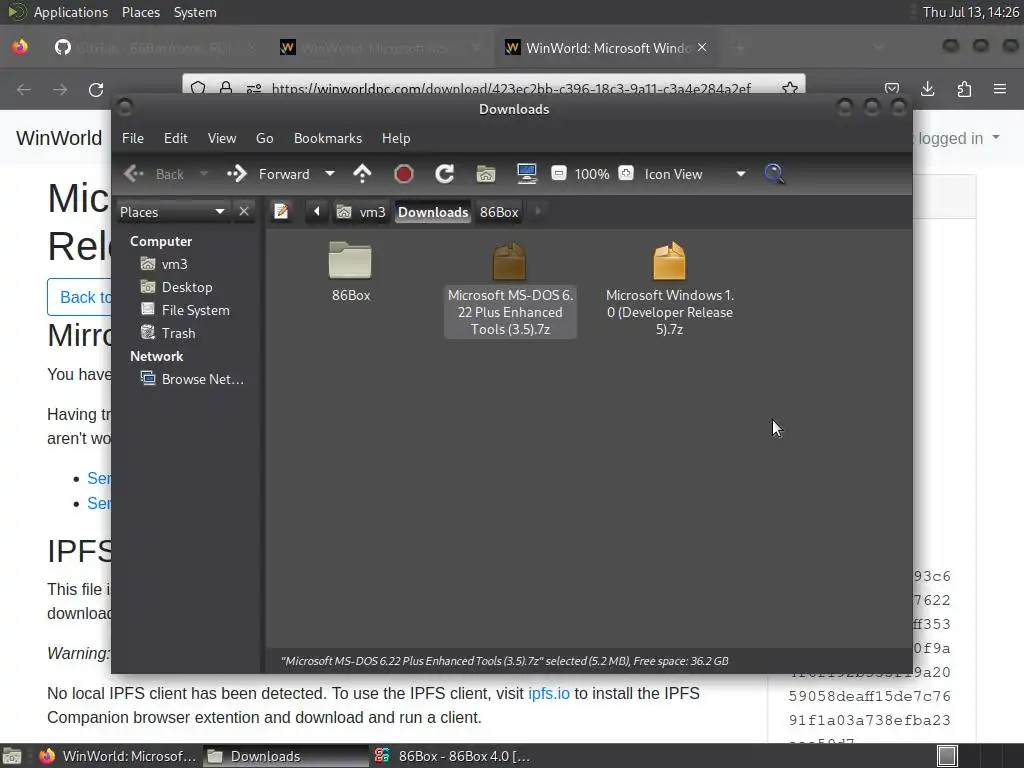The width and height of the screenshot is (1024, 768).
Task: Open the file search magnifier
Action: [774, 174]
